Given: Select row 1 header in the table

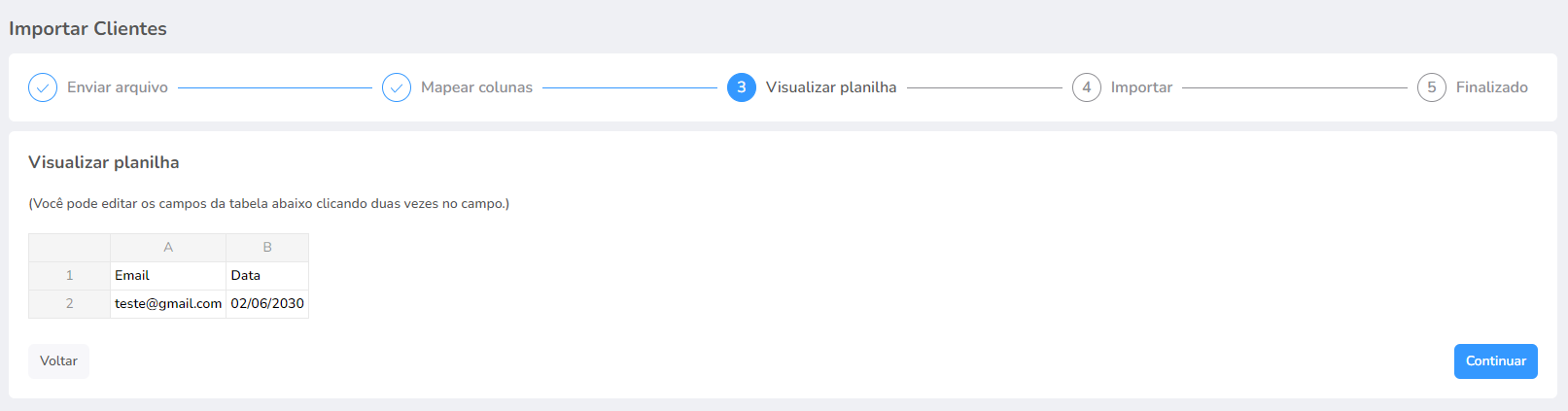Looking at the screenshot, I should click(69, 276).
